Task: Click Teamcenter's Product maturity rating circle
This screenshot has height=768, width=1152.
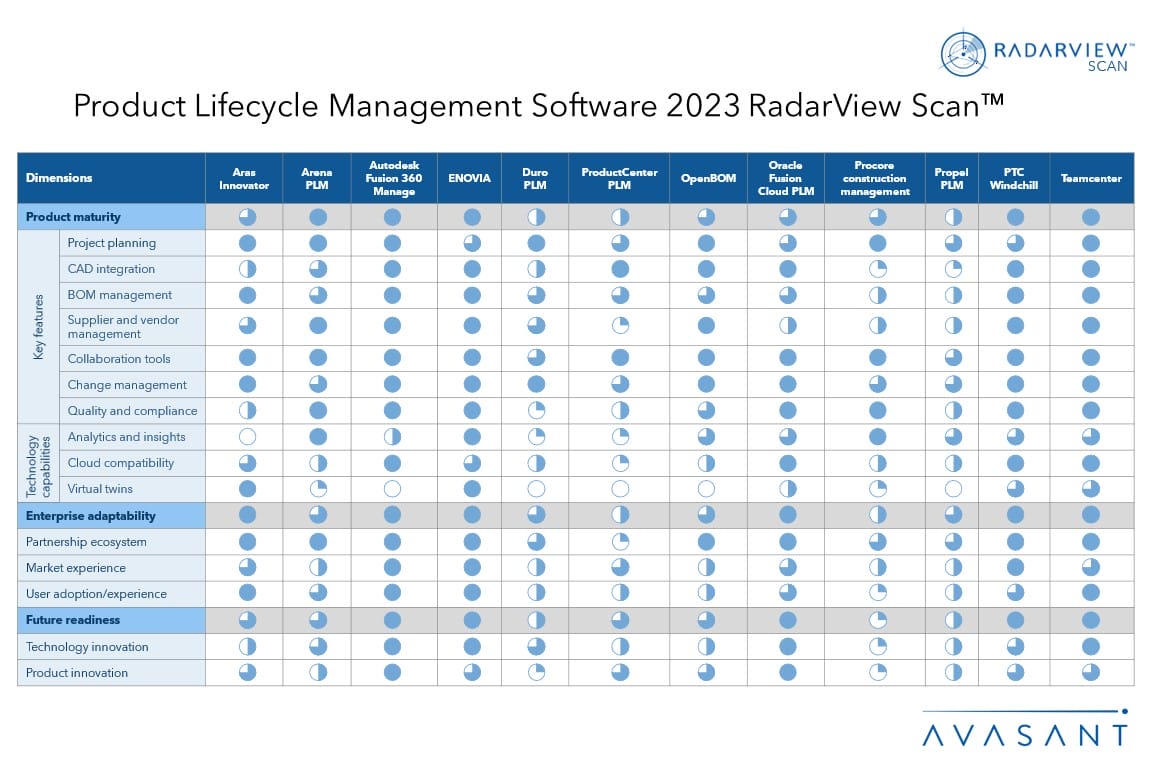Action: [x=1091, y=217]
